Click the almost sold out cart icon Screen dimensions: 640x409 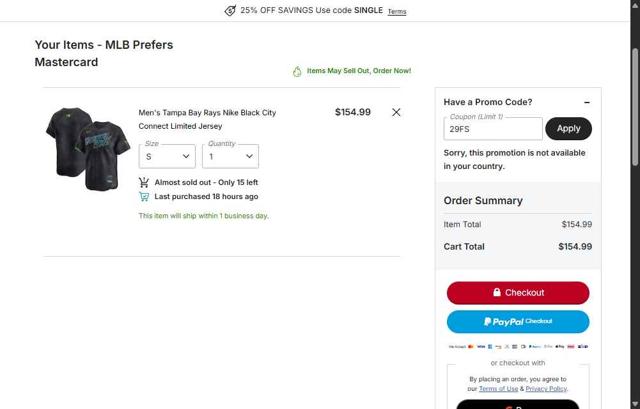pyautogui.click(x=144, y=182)
